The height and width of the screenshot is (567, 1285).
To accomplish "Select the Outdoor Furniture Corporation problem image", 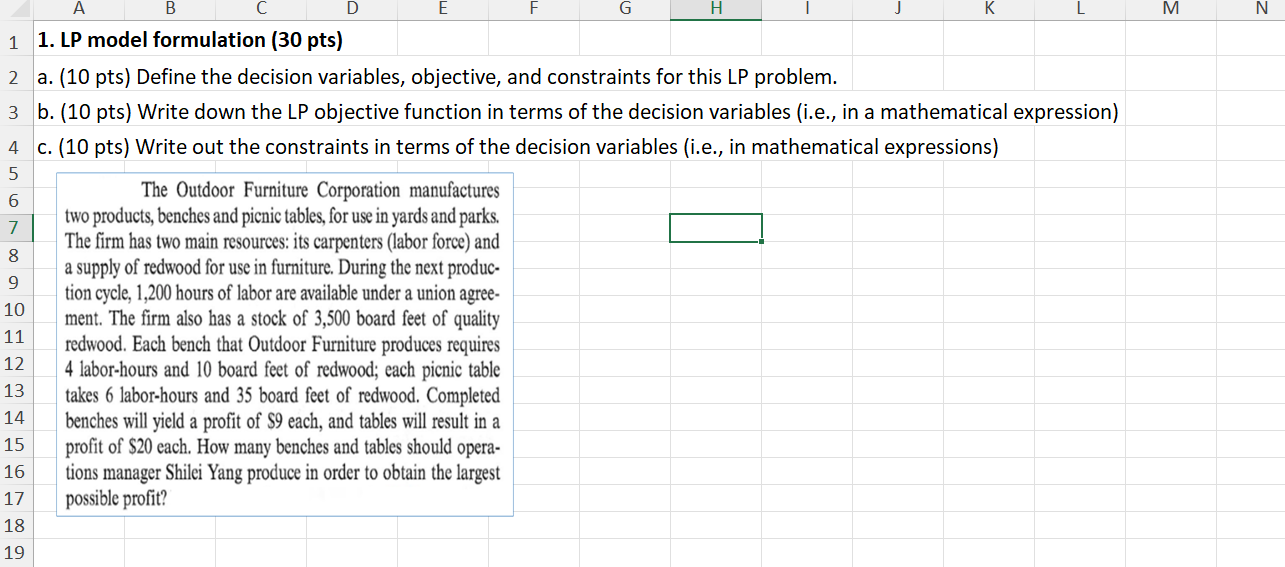I will (285, 345).
